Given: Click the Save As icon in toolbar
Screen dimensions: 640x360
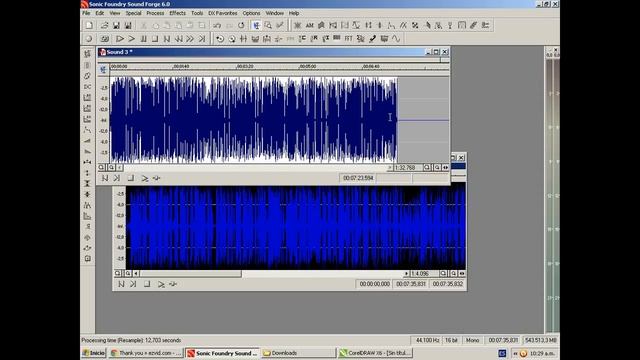Looking at the screenshot, I should tap(128, 25).
